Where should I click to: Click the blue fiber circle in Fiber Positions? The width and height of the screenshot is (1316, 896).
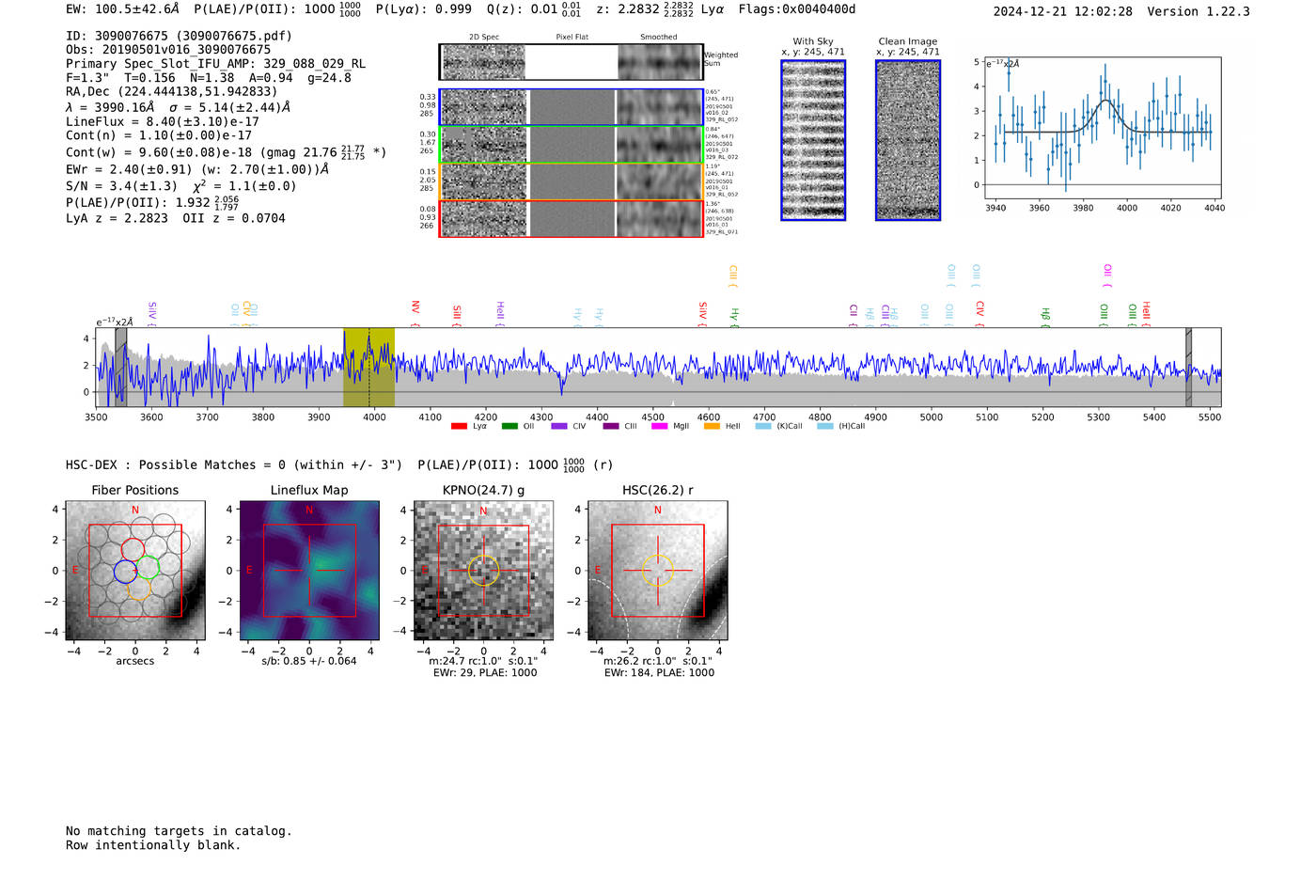125,571
